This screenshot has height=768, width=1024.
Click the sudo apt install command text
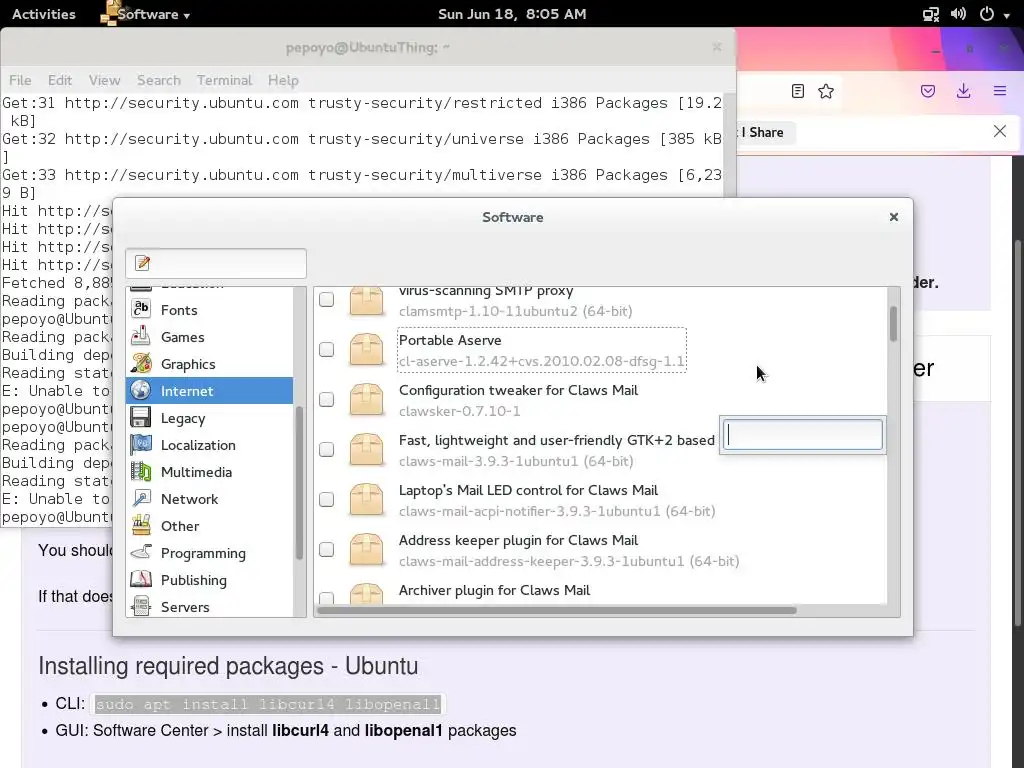click(268, 704)
